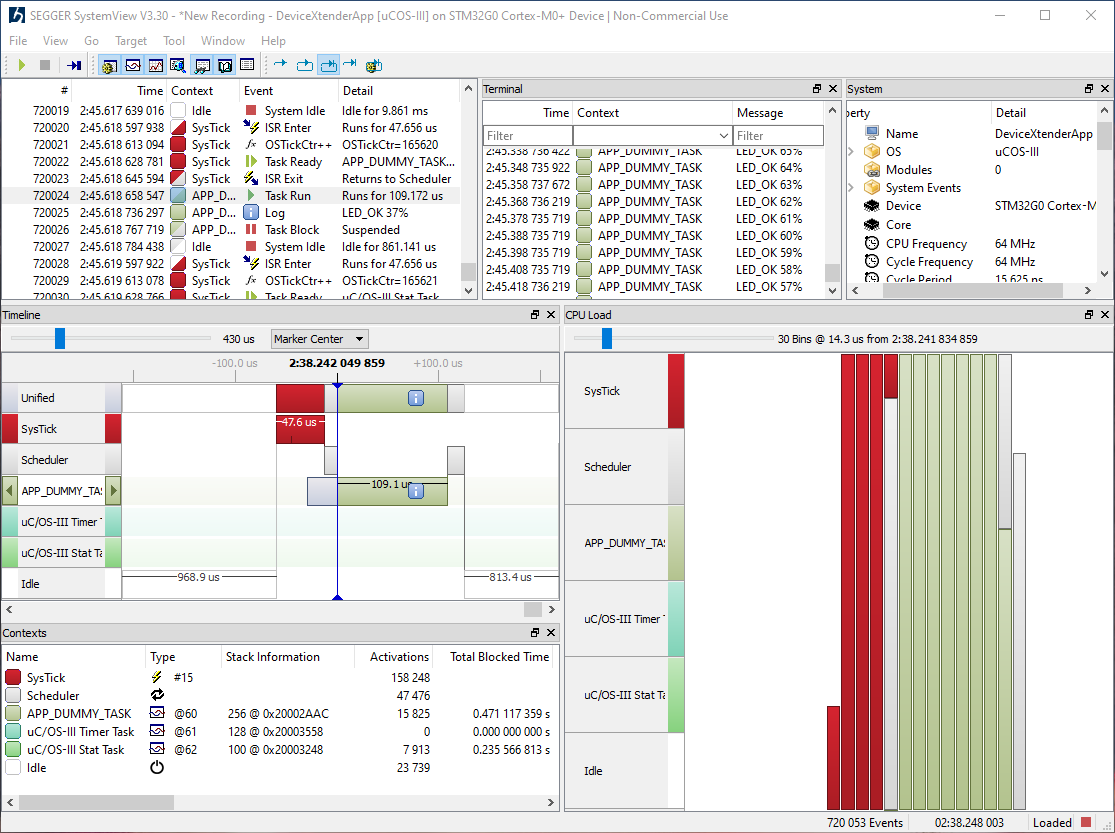The width and height of the screenshot is (1115, 833).
Task: Click the uC/OS-III Timer Task type icon
Action: (x=157, y=731)
